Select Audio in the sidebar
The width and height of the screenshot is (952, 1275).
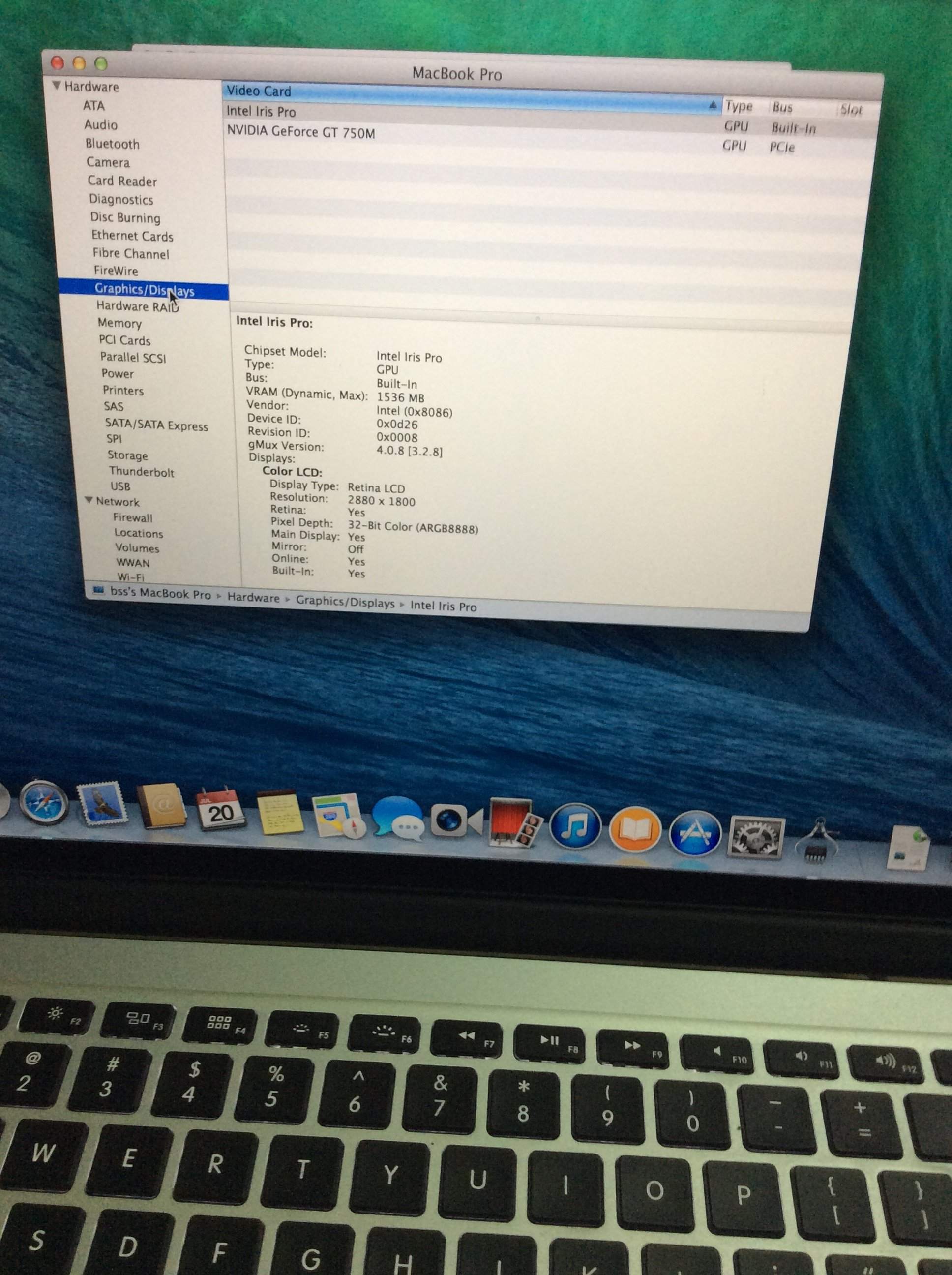tap(101, 124)
